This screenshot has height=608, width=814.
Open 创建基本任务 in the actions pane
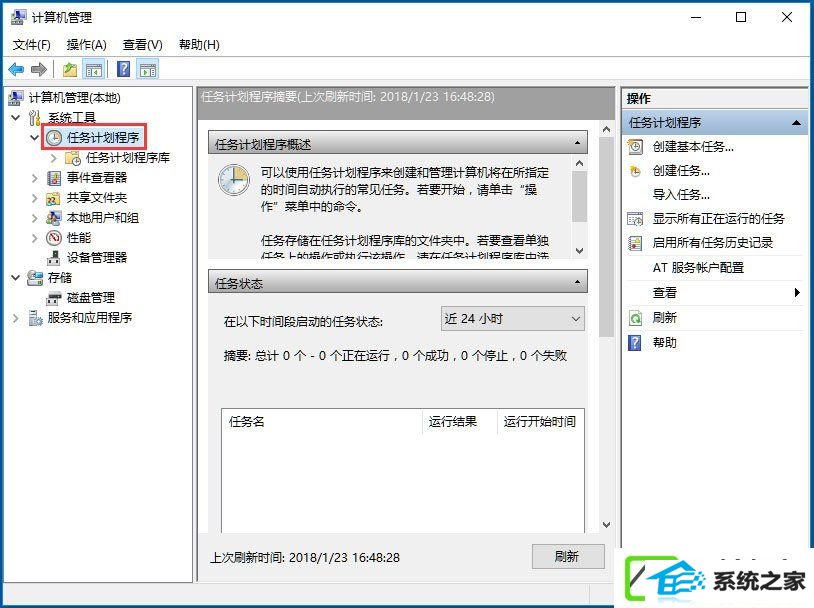tap(693, 147)
